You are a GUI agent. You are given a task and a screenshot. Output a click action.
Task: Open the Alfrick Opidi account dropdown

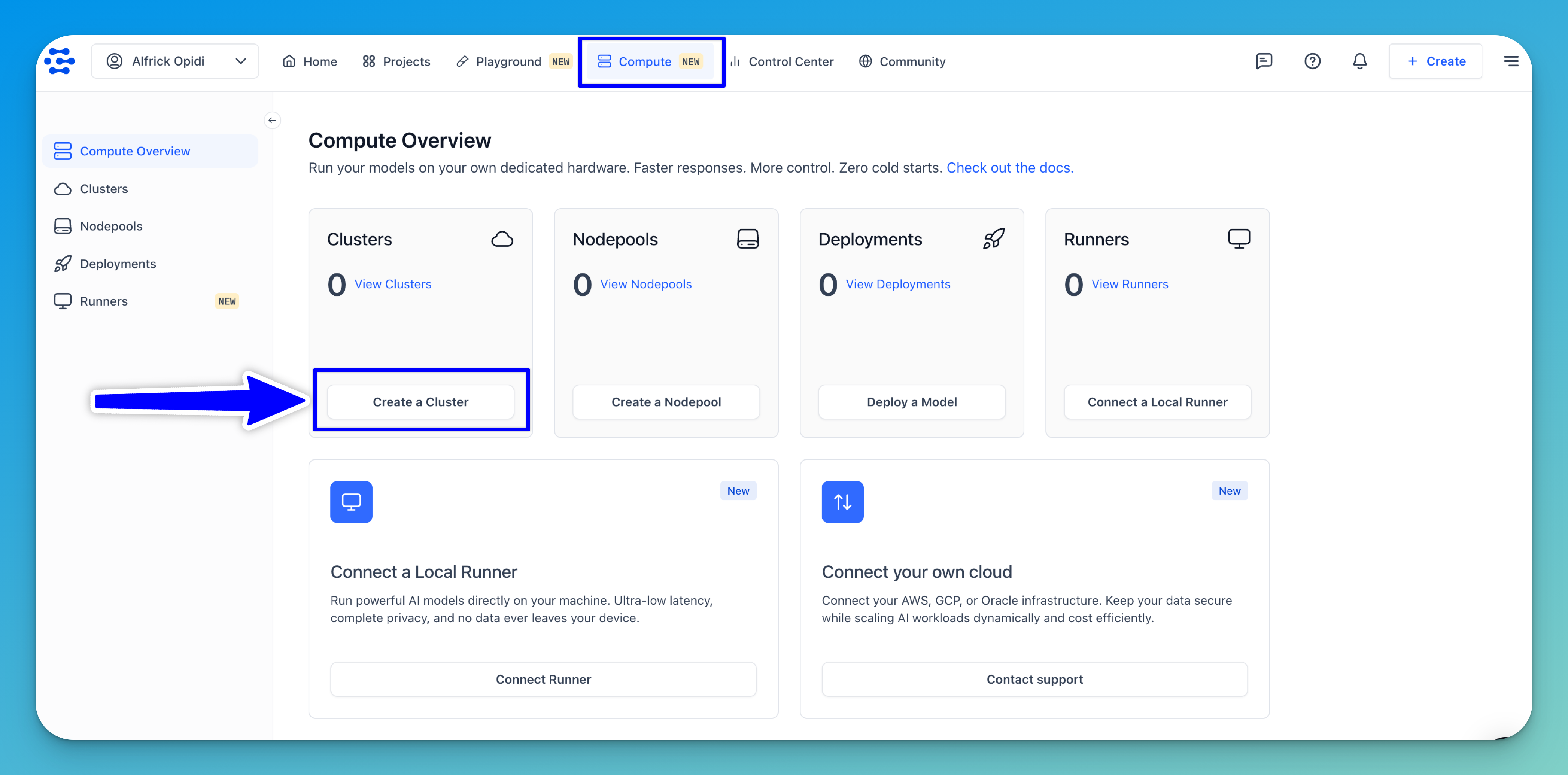(175, 61)
